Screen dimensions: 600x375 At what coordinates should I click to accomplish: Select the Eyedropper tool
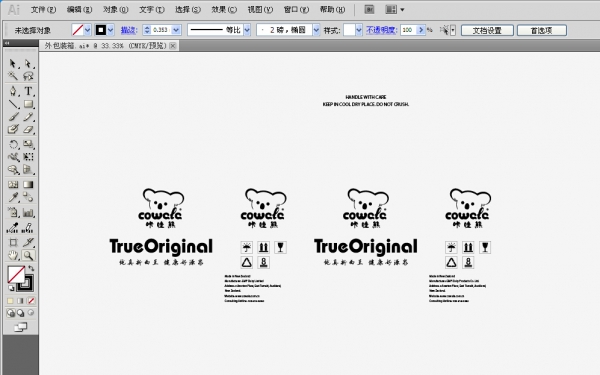[x=13, y=197]
